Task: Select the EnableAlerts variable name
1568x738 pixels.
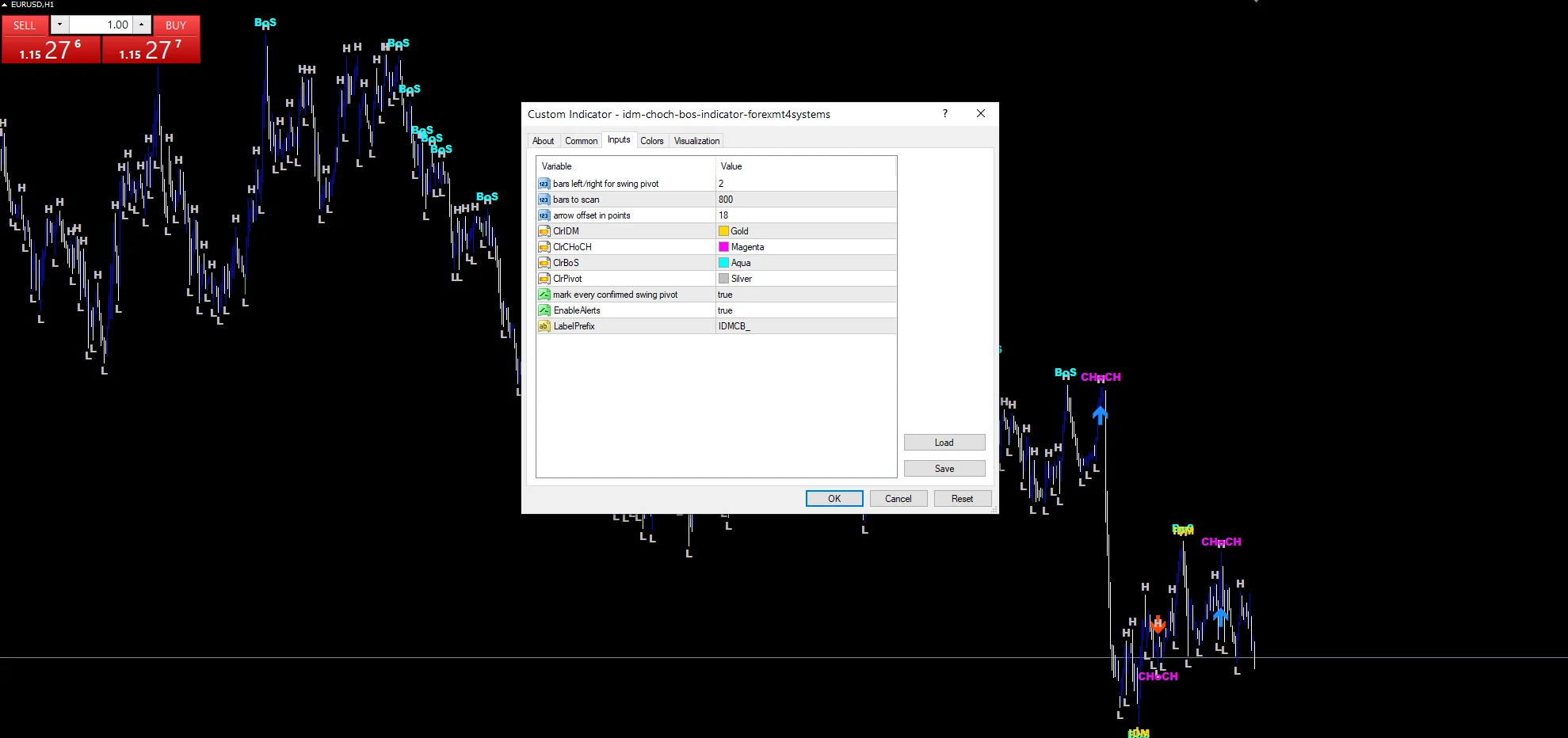Action: coord(577,310)
